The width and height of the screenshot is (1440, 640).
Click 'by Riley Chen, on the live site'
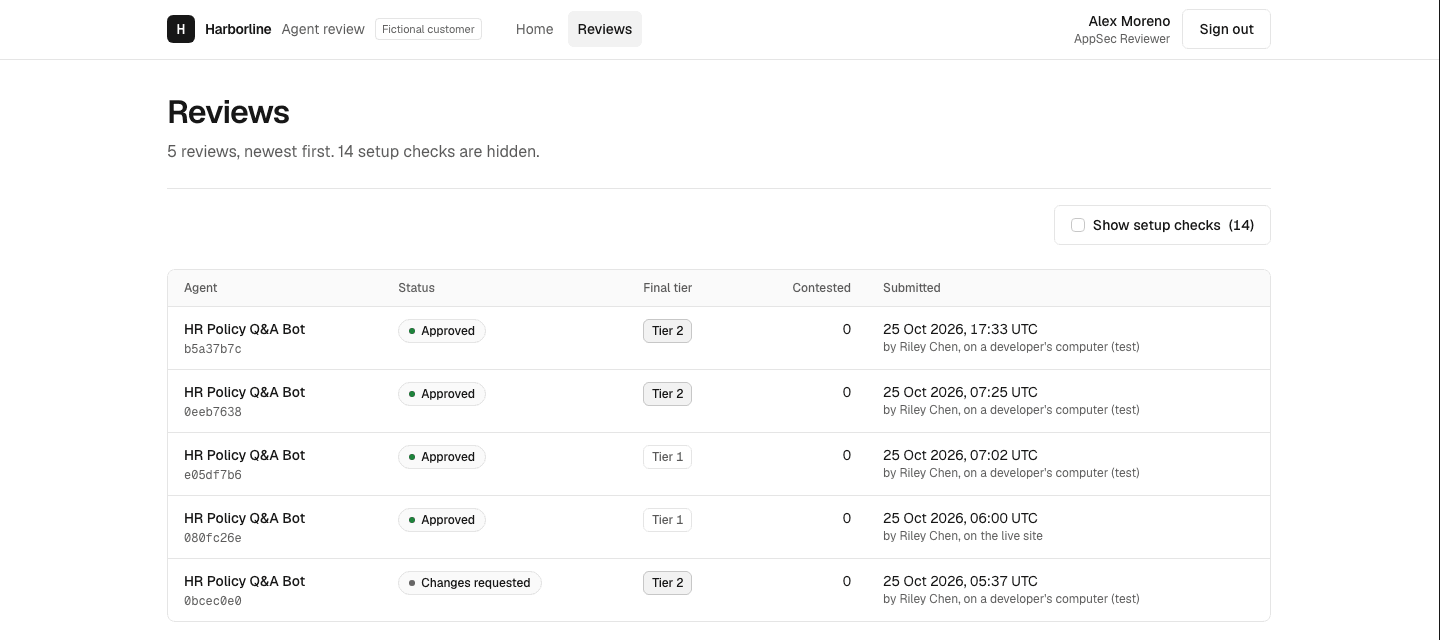tap(963, 536)
